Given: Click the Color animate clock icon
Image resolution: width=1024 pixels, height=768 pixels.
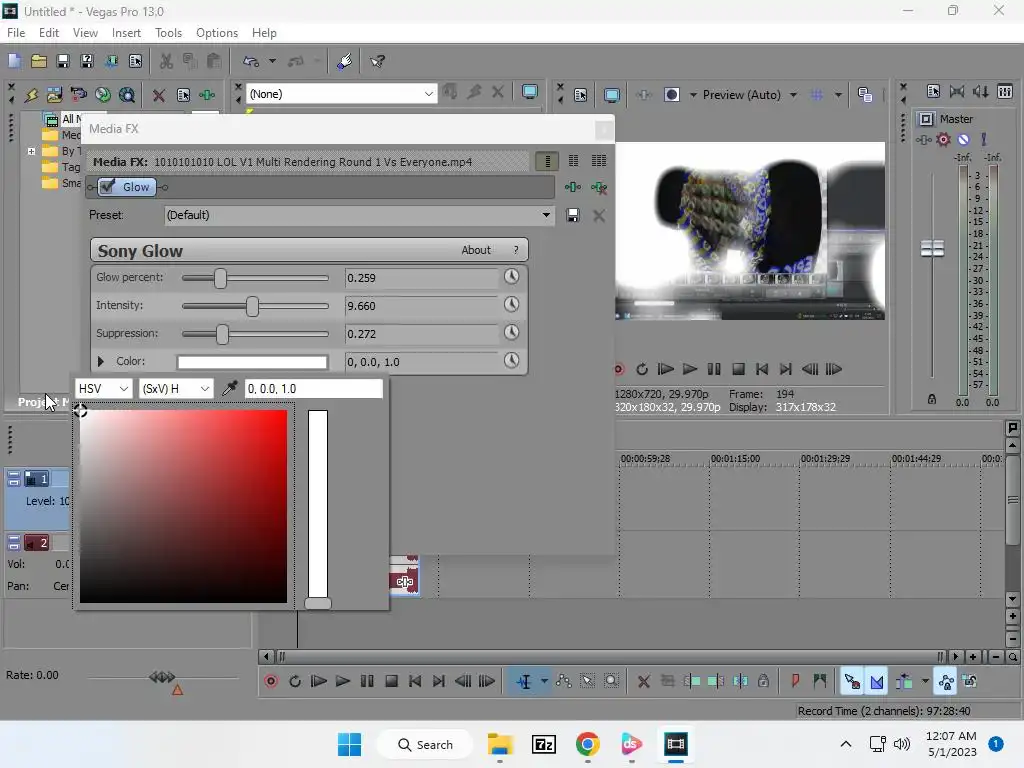Looking at the screenshot, I should pyautogui.click(x=511, y=361).
